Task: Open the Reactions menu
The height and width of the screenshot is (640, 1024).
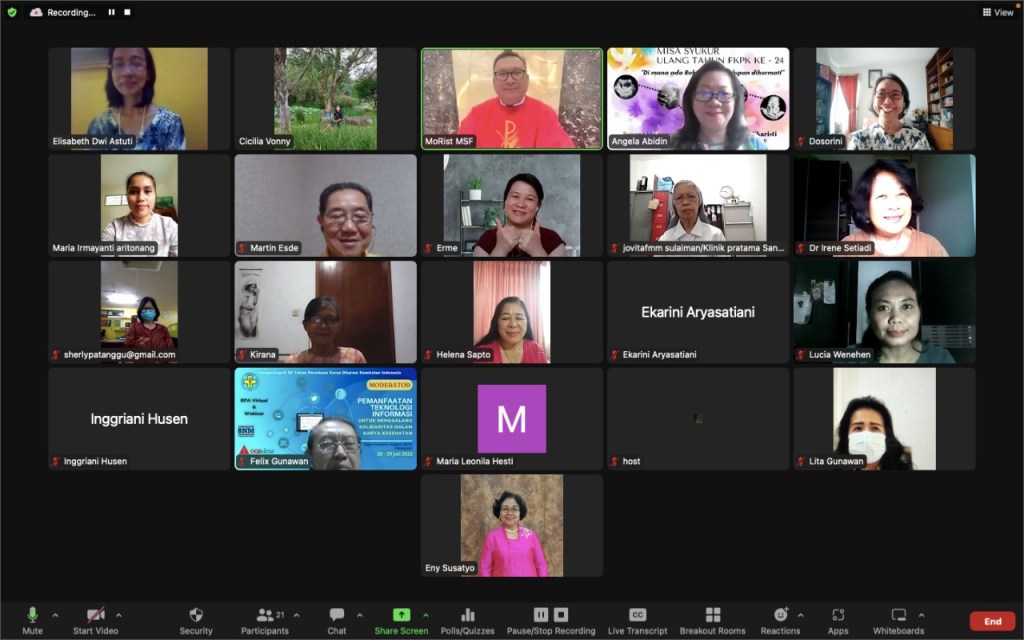Action: pos(780,615)
